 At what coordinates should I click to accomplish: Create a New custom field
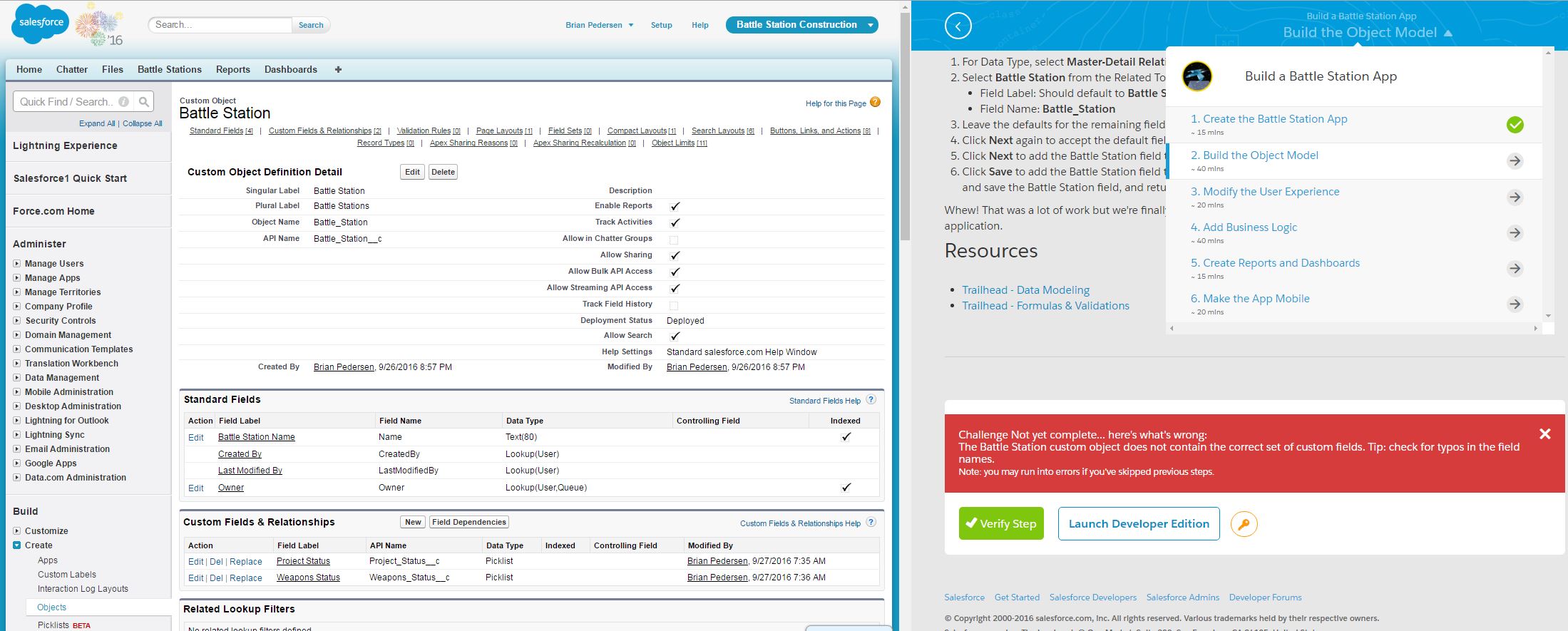[x=413, y=522]
